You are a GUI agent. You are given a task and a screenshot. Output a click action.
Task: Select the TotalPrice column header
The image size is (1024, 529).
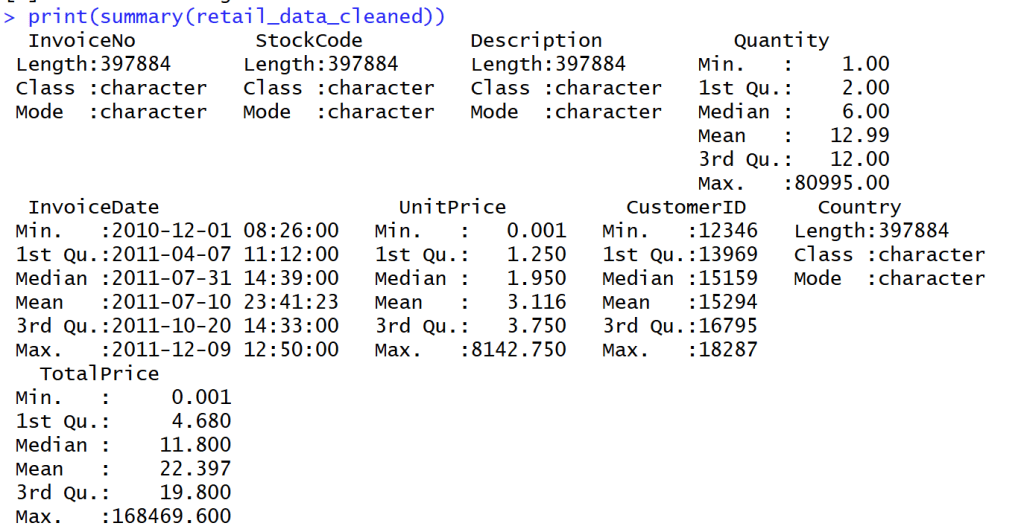point(99,373)
